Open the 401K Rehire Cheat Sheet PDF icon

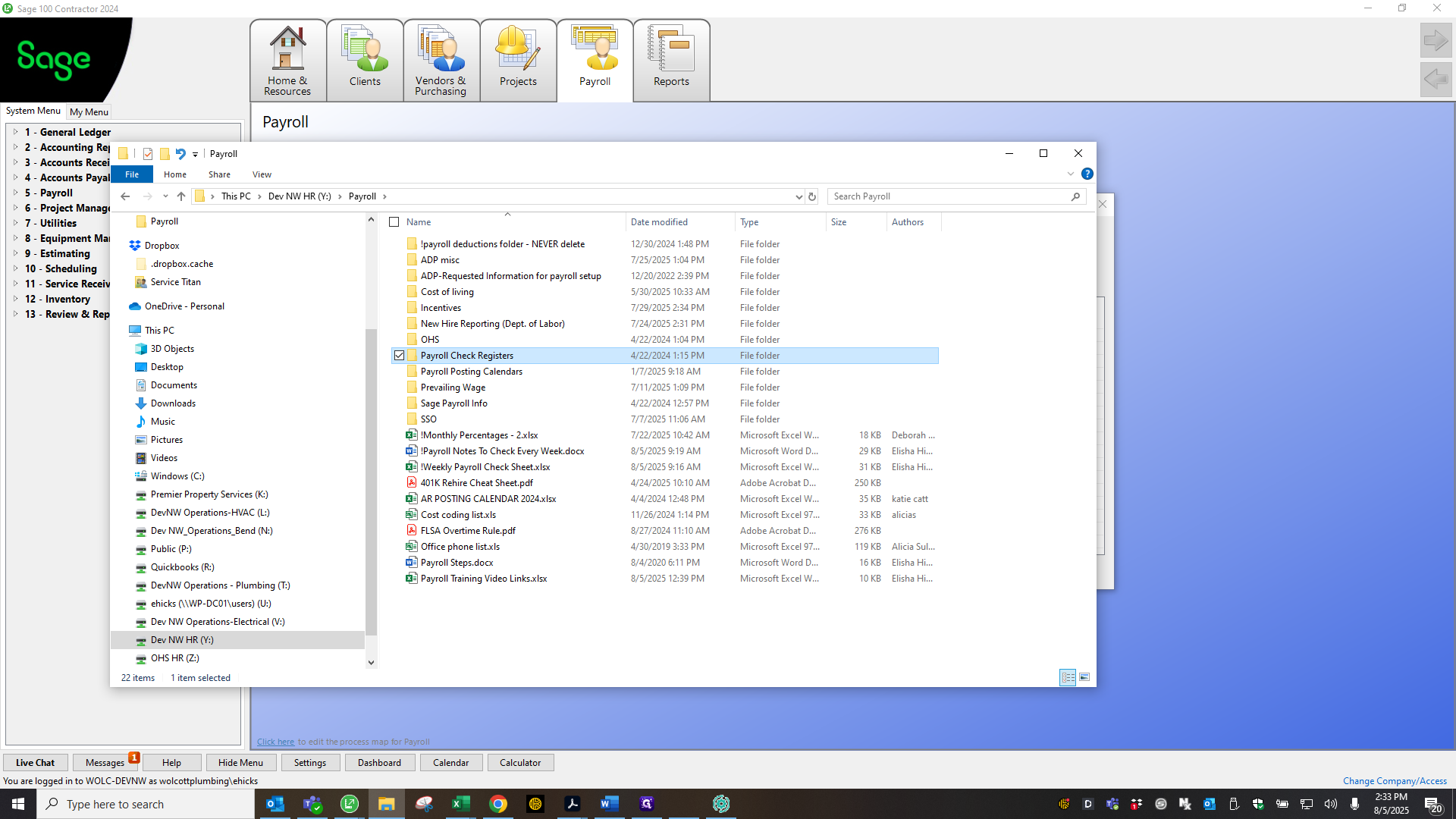click(412, 483)
